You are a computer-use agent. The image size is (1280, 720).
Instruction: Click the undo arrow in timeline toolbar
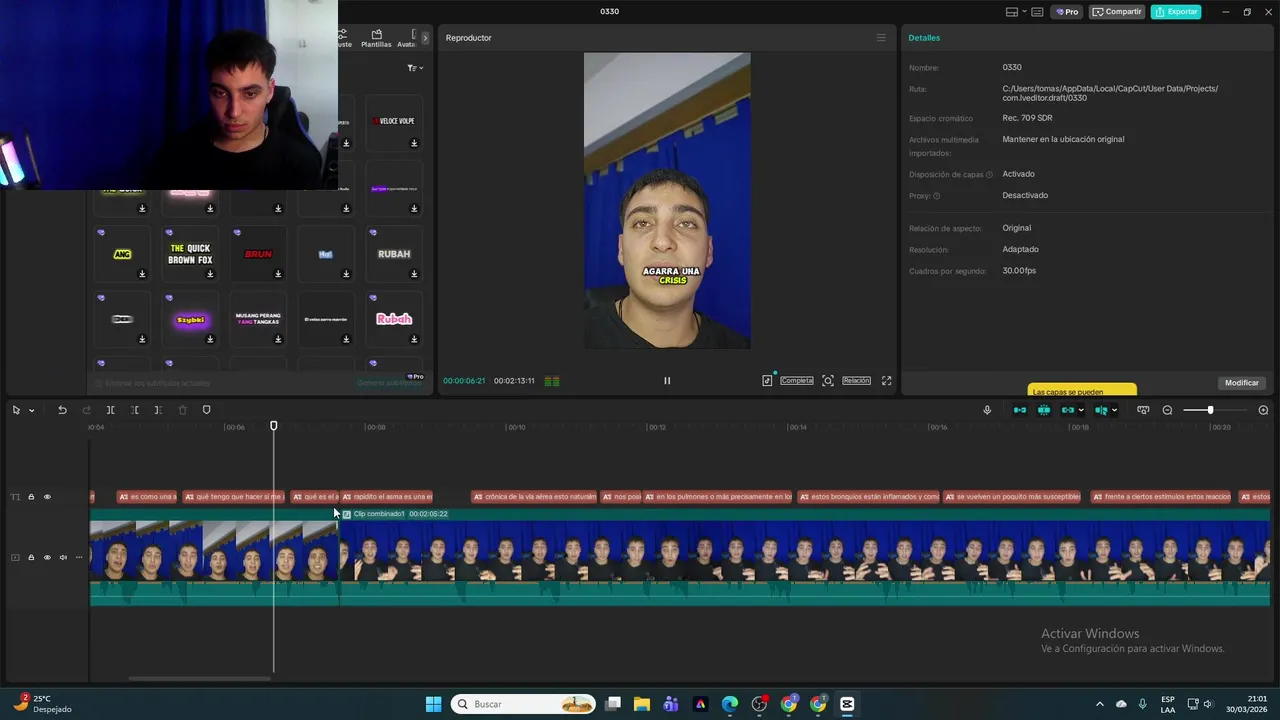pos(62,410)
